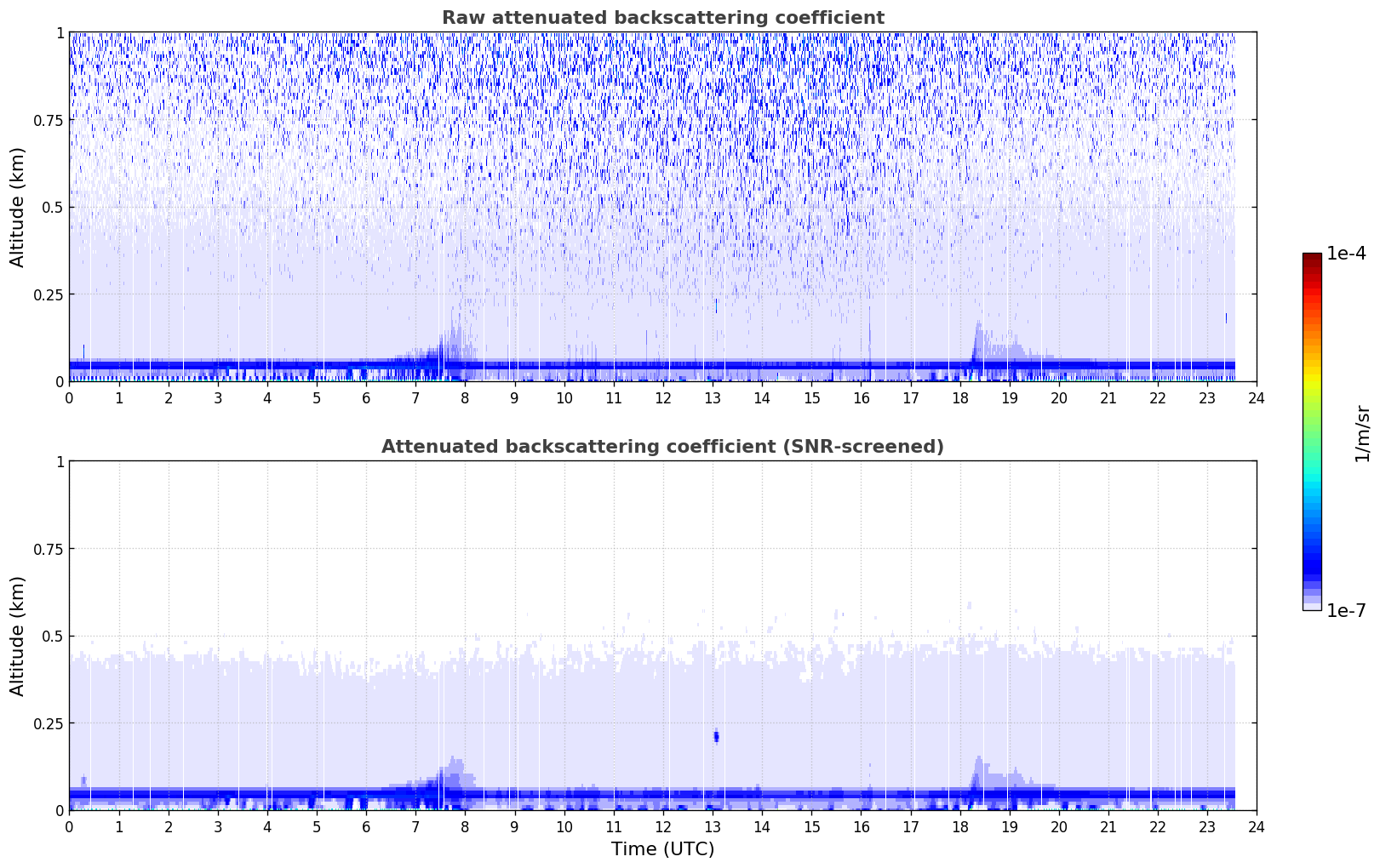
Task: Click the "1e-4" colorbar maximum label
Action: [1345, 254]
